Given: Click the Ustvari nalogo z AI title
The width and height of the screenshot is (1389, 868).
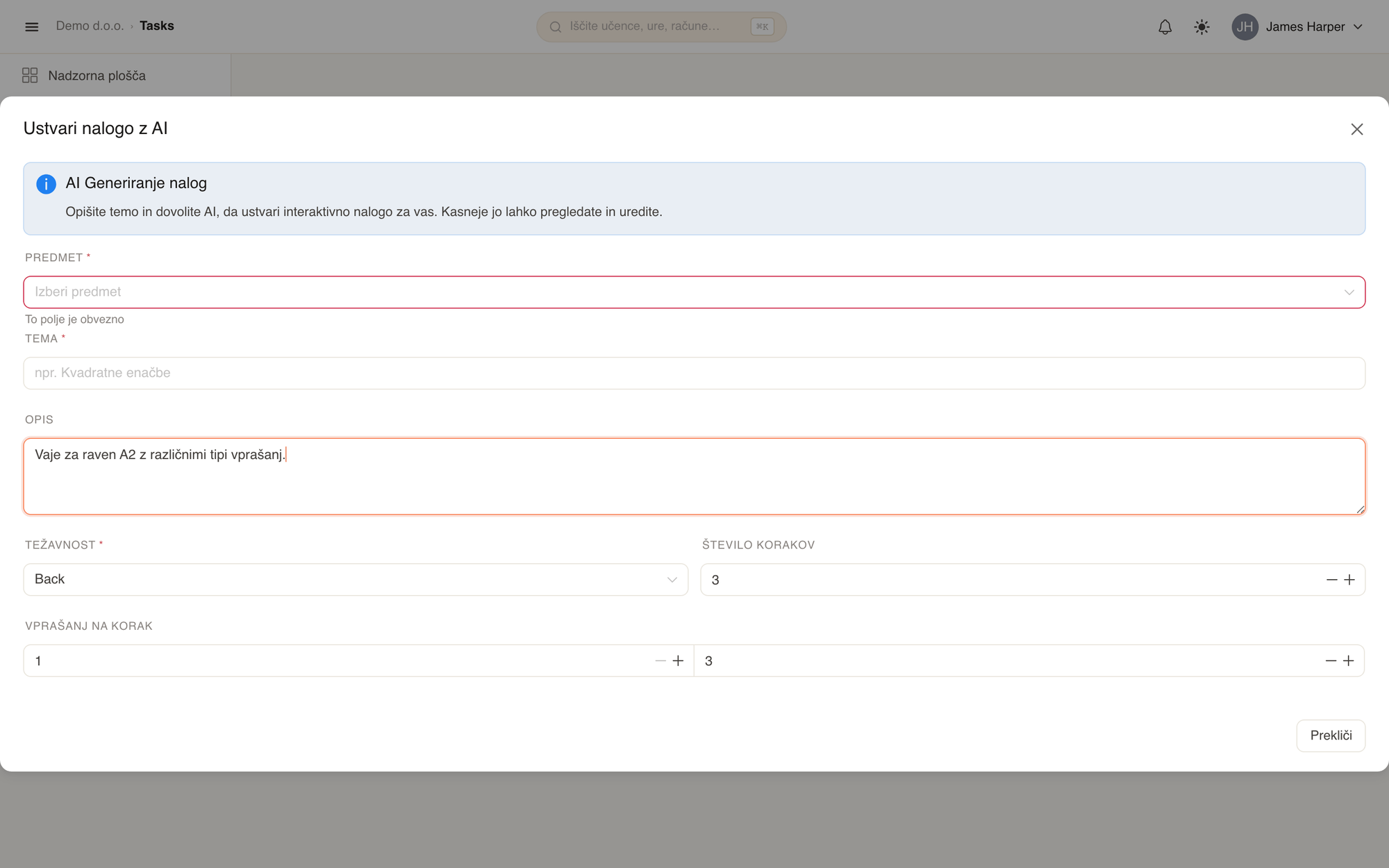Looking at the screenshot, I should 96,128.
